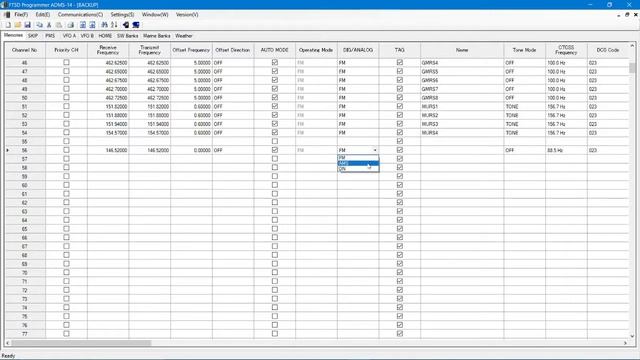The height and width of the screenshot is (360, 640).
Task: Click the horizontal scrollbar thumb
Action: [x=81, y=343]
